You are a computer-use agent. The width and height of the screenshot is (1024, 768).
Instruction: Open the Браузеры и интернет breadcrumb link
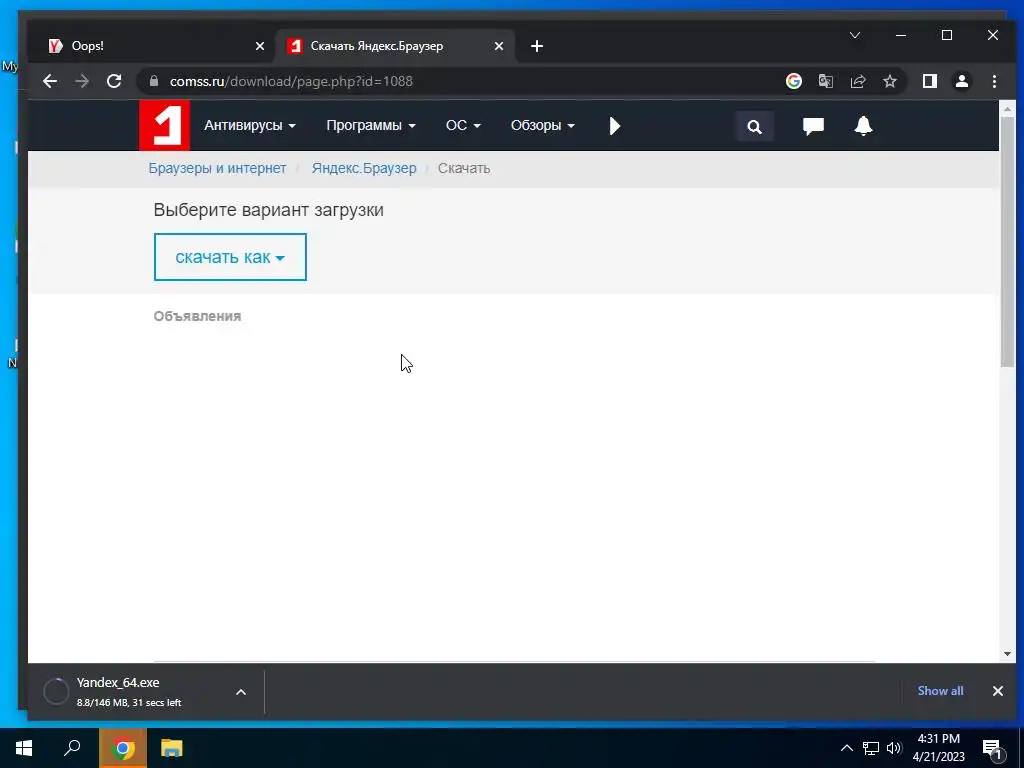coord(217,168)
